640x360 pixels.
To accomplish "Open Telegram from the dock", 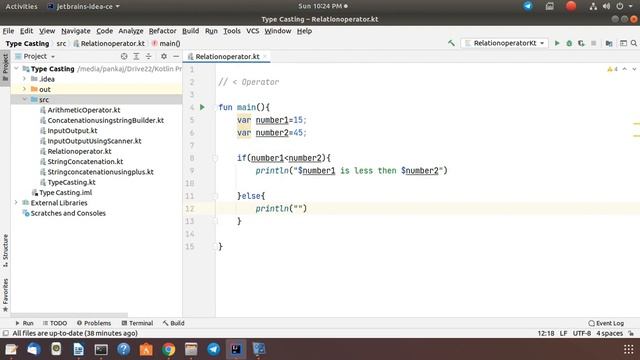I will pyautogui.click(x=213, y=349).
